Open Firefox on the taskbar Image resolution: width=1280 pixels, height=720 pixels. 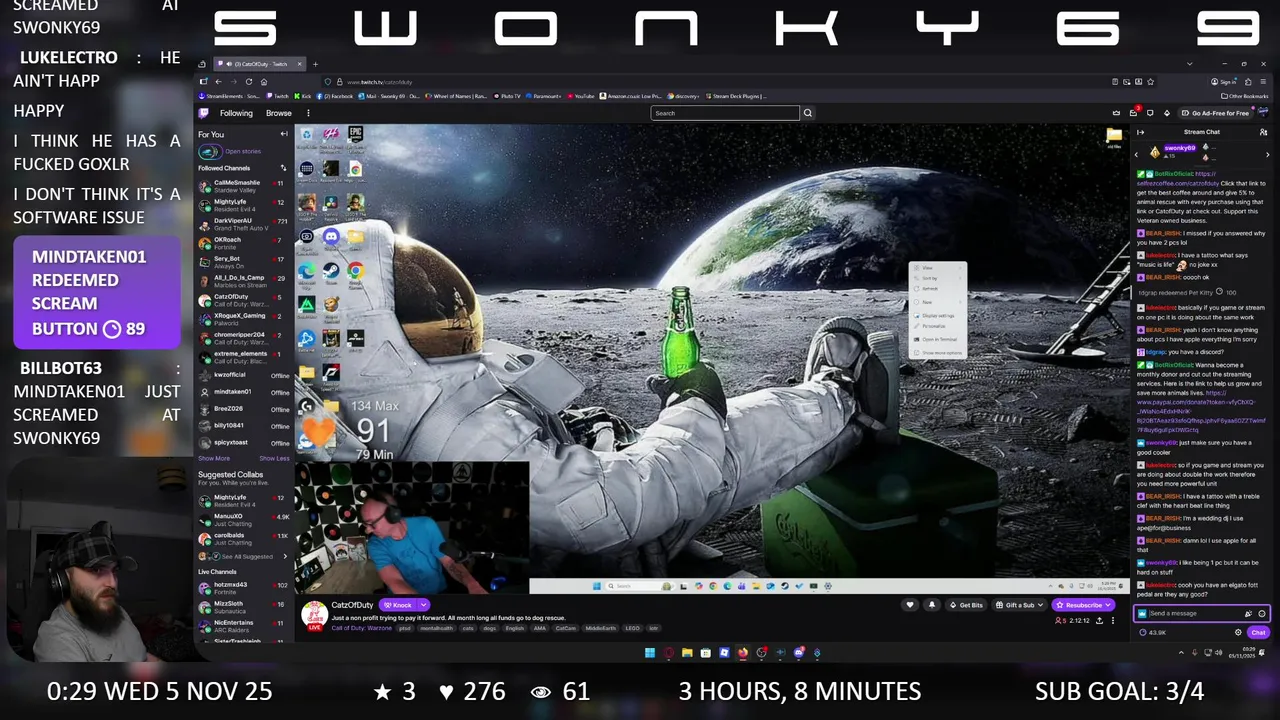click(x=743, y=653)
